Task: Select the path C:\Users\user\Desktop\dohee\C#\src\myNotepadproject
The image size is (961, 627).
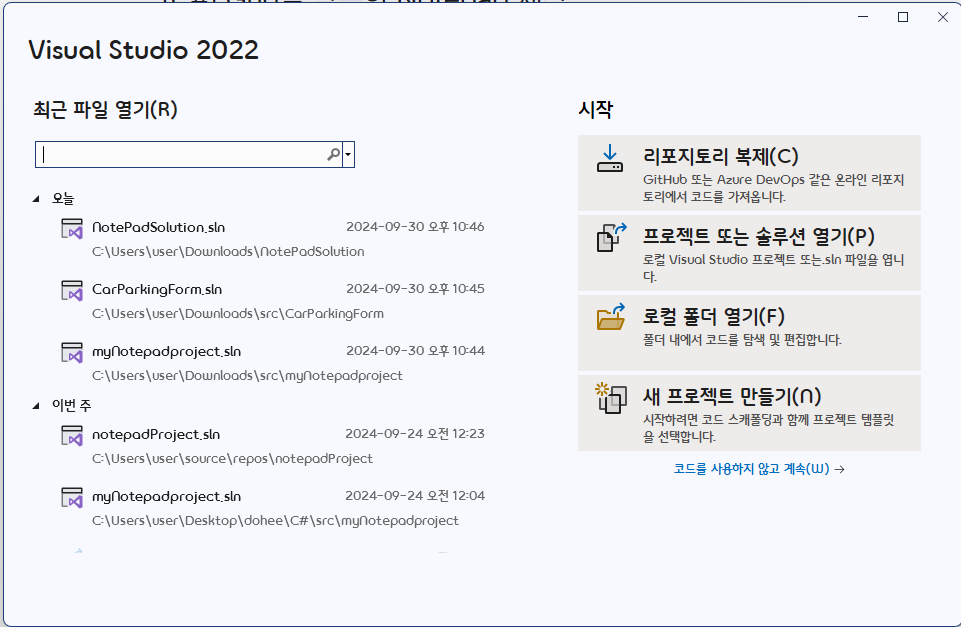Action: click(x=275, y=521)
